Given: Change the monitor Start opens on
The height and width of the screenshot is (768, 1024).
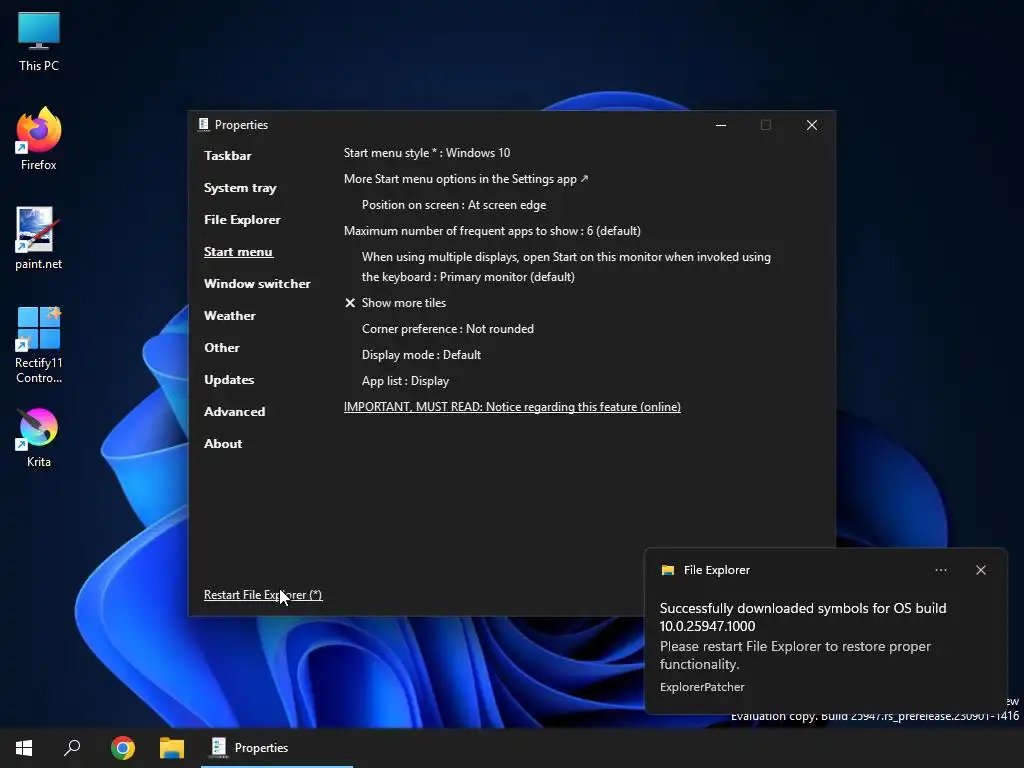Looking at the screenshot, I should tap(566, 267).
